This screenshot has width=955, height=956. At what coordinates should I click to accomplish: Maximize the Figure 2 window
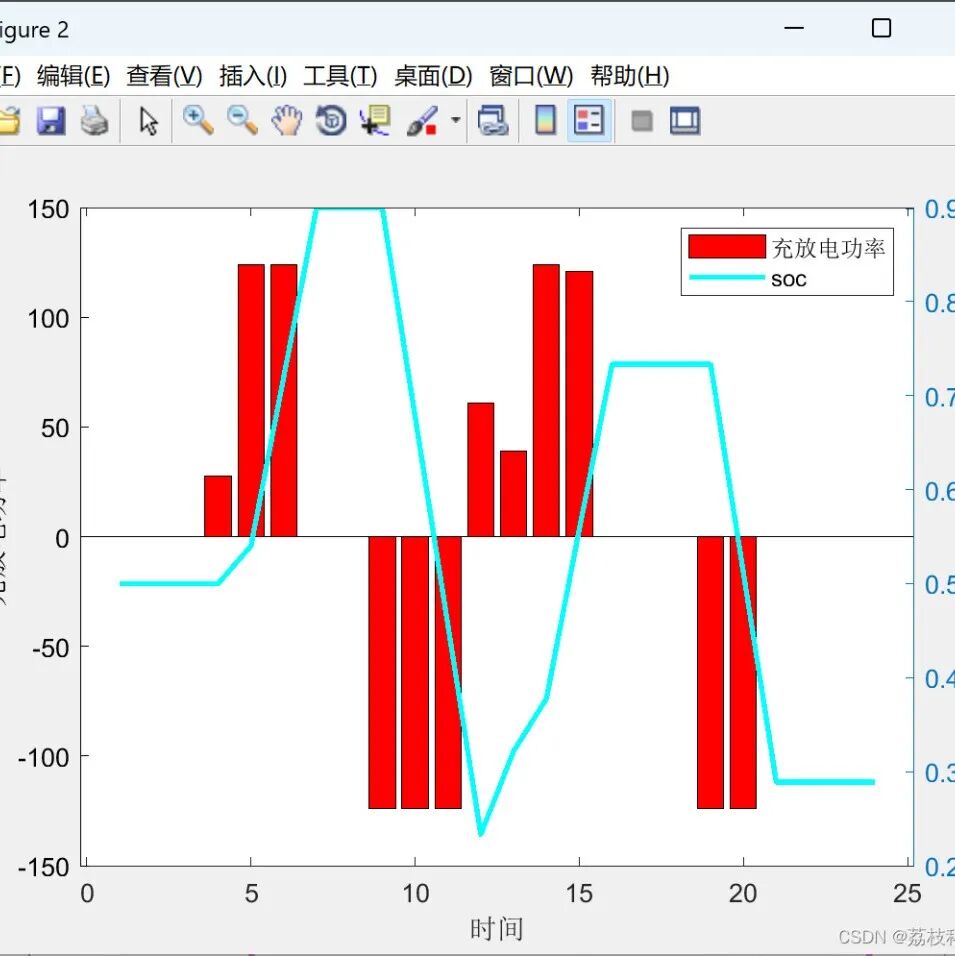[x=881, y=28]
